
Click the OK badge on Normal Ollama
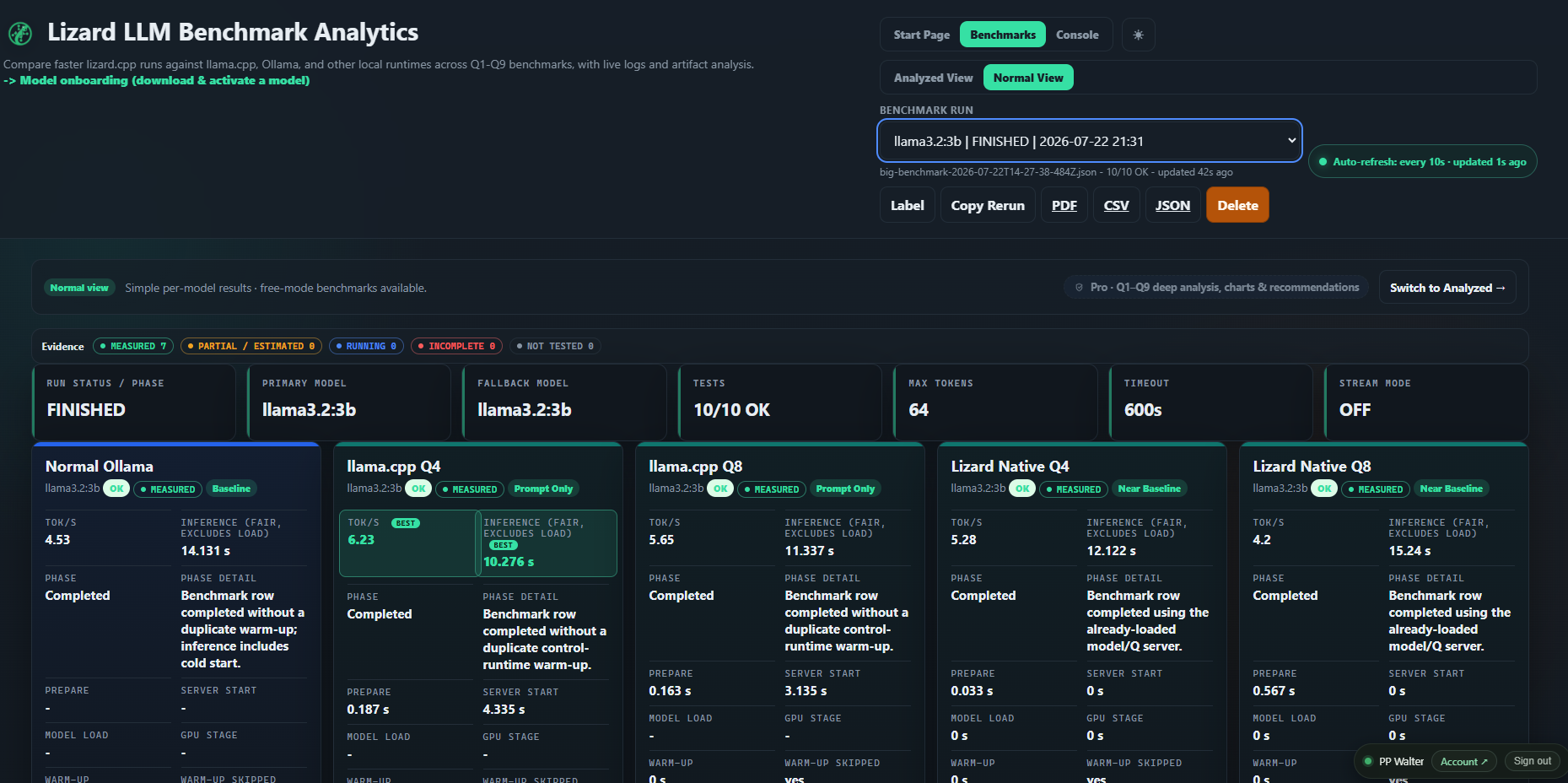tap(116, 489)
